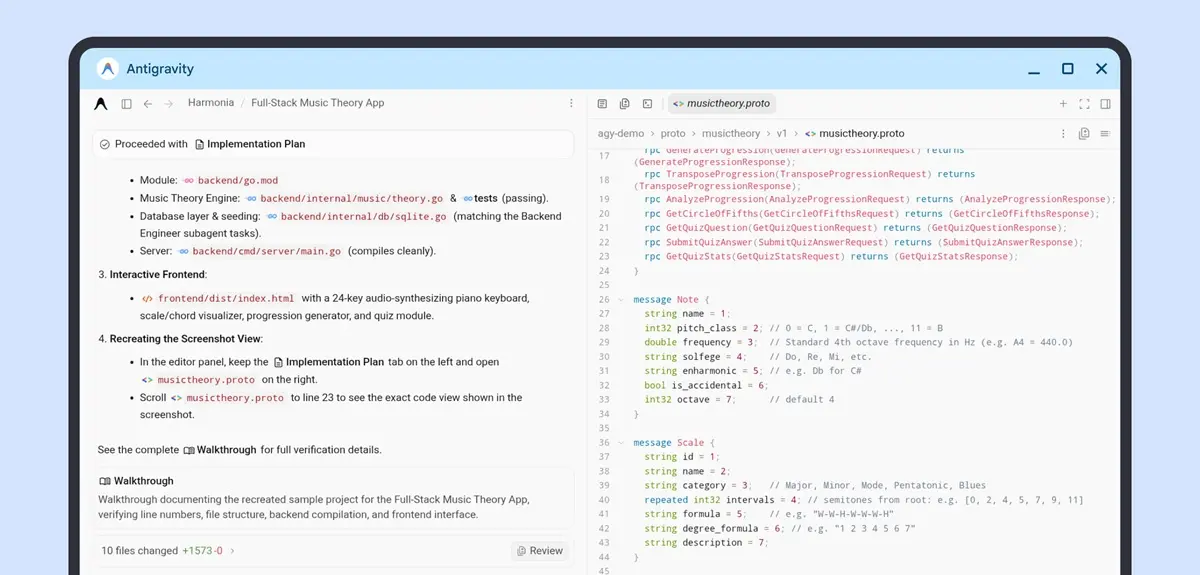Open the backend/go.mod file link
The image size is (1200, 575).
point(238,180)
